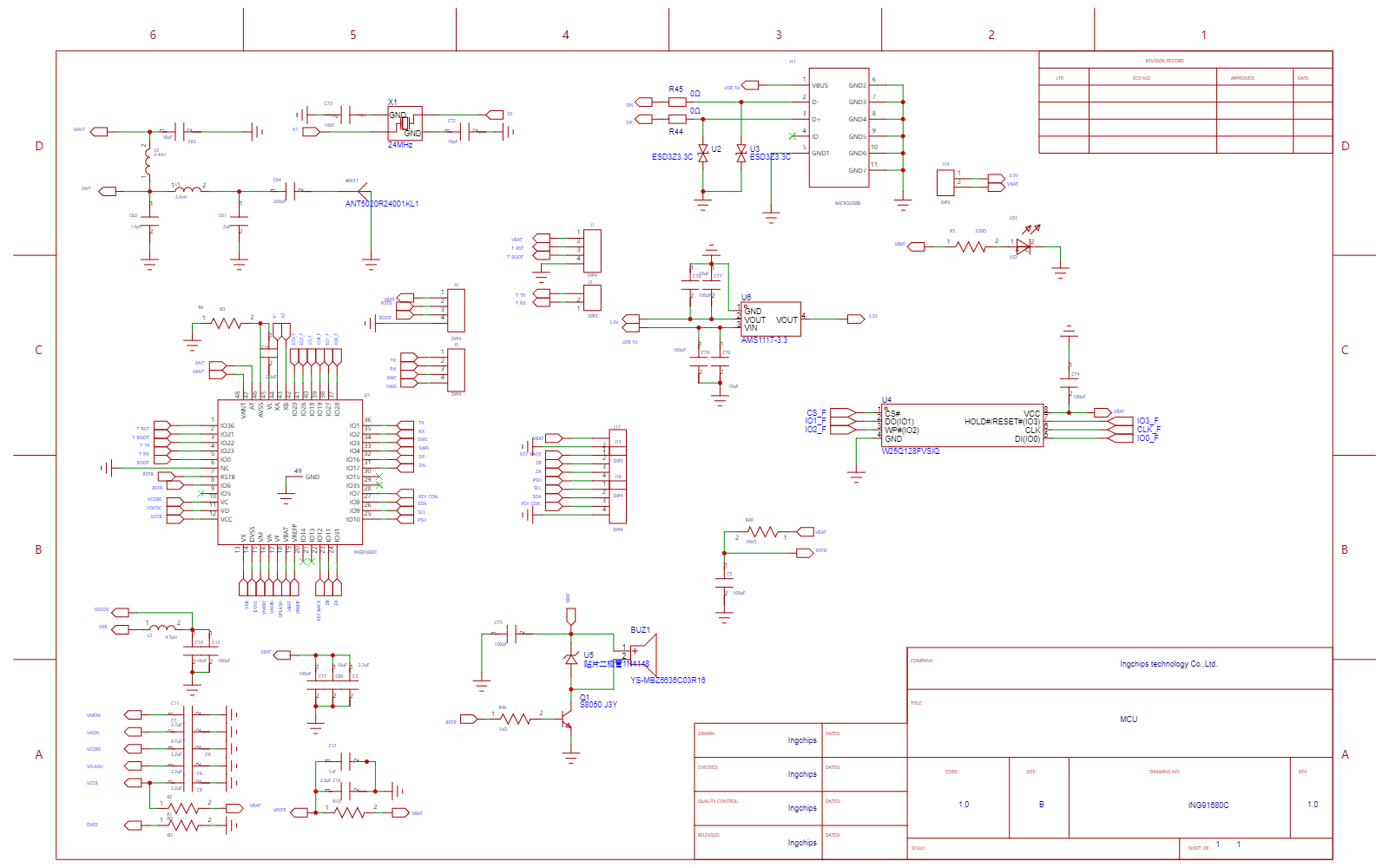Click the NPN transistor symbol Q1
The width and height of the screenshot is (1389, 868).
pos(568,719)
